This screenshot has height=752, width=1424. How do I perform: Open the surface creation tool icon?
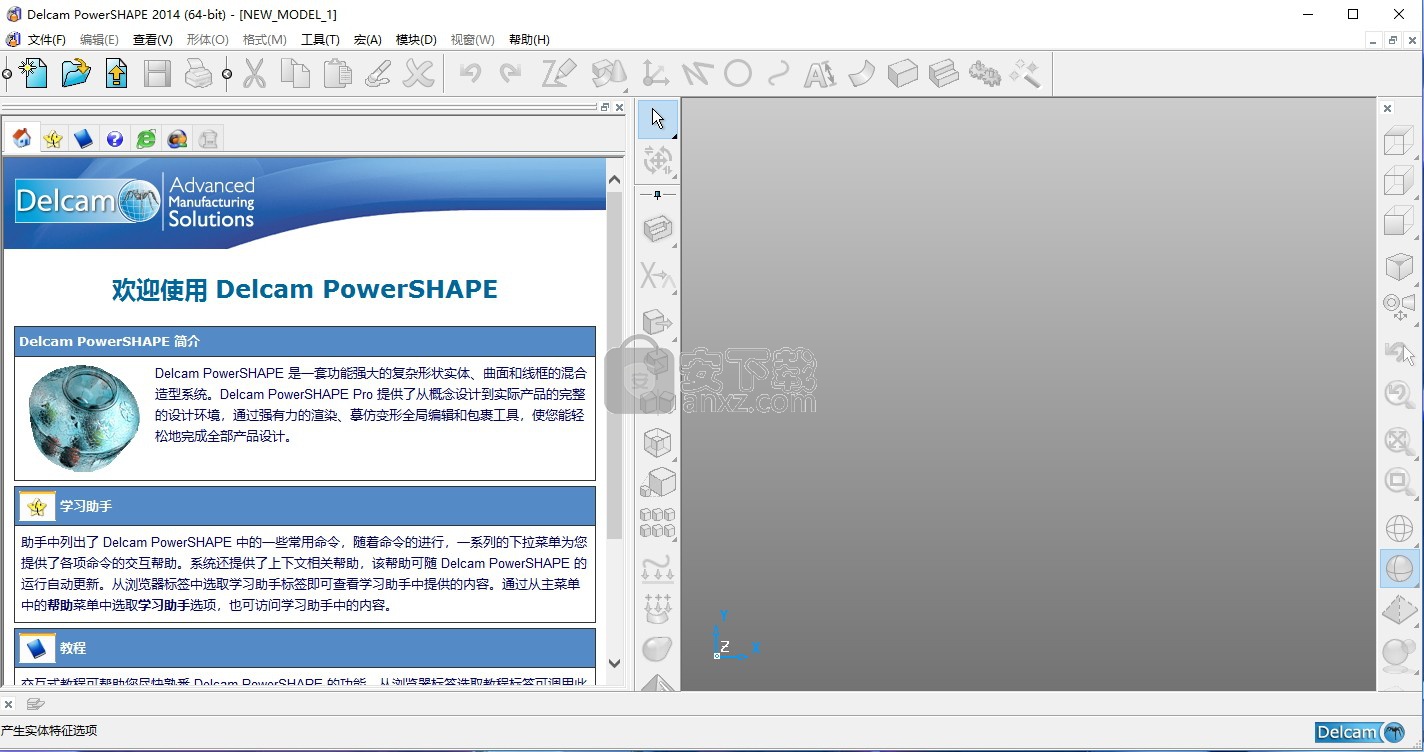click(x=861, y=73)
